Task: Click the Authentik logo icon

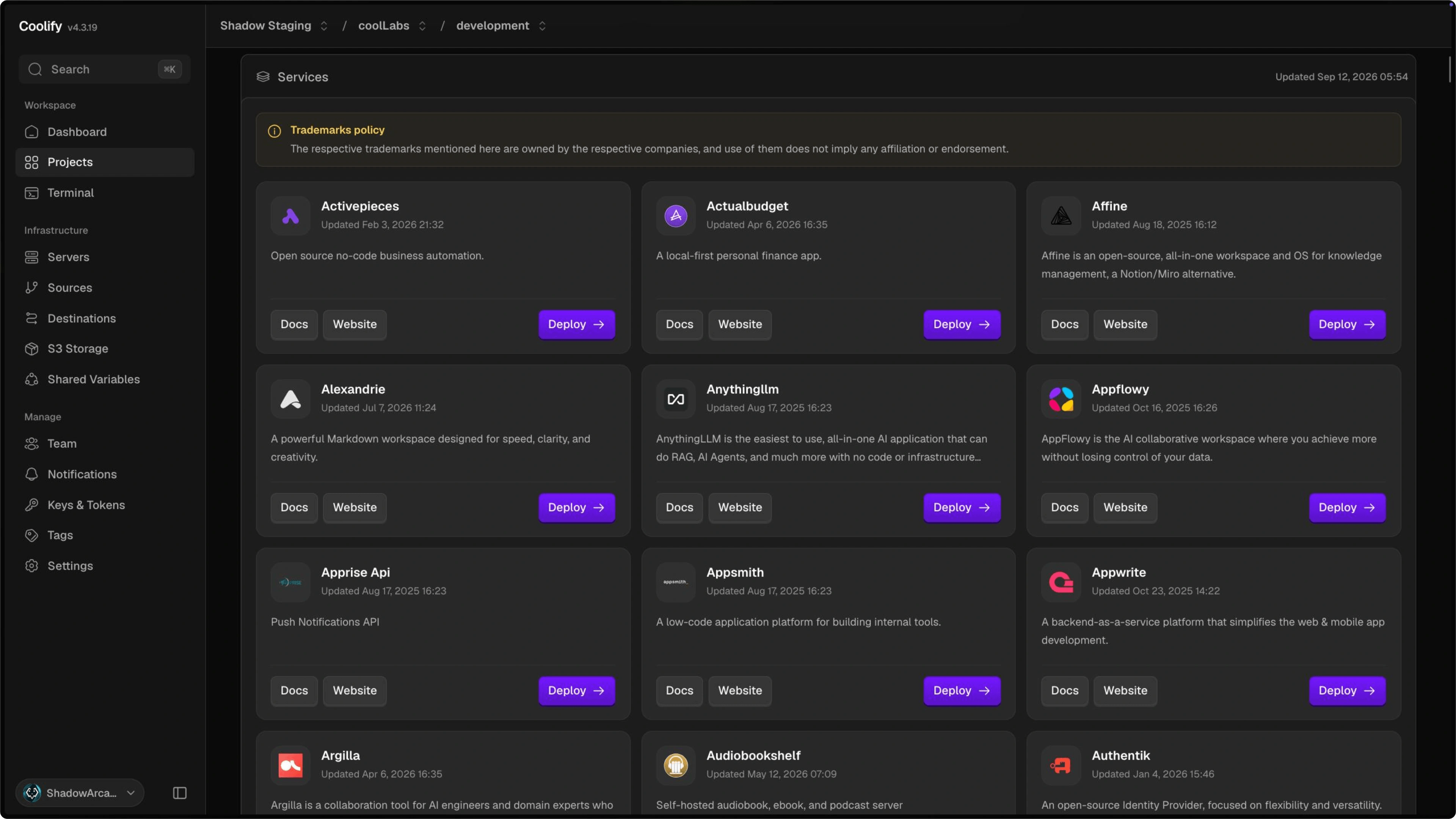Action: click(x=1061, y=765)
